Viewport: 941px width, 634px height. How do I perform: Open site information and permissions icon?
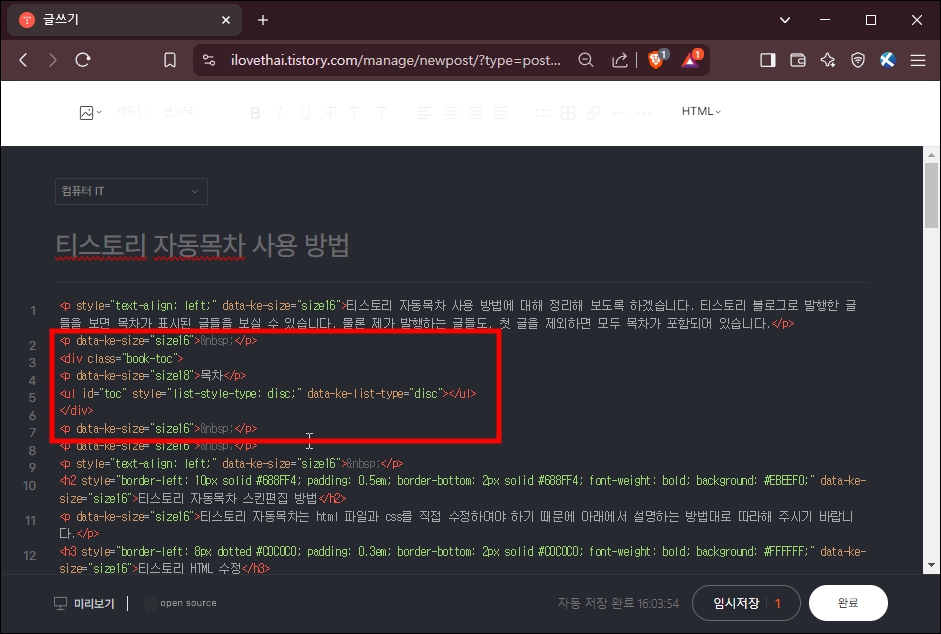point(209,60)
